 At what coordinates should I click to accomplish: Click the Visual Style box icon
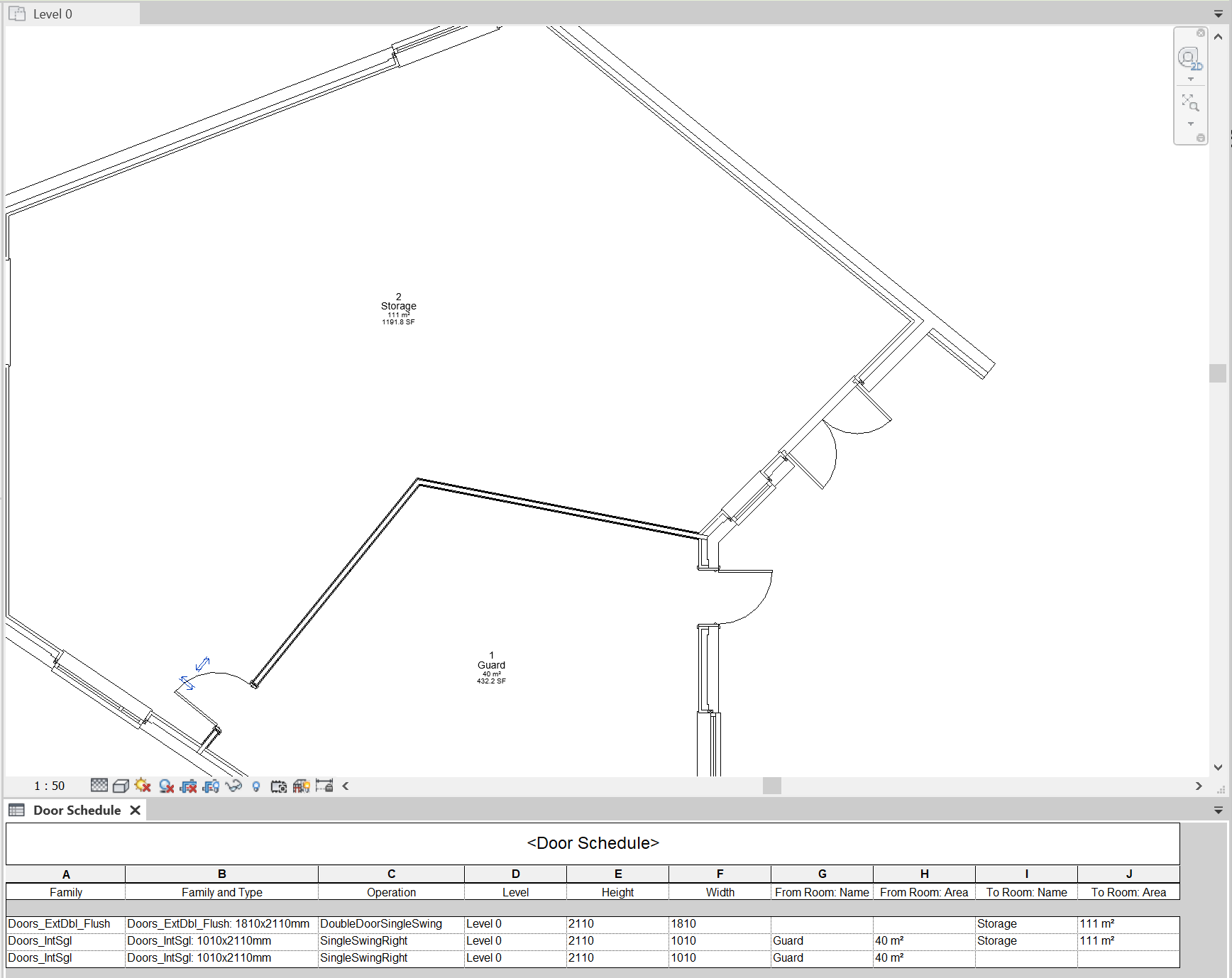click(121, 786)
